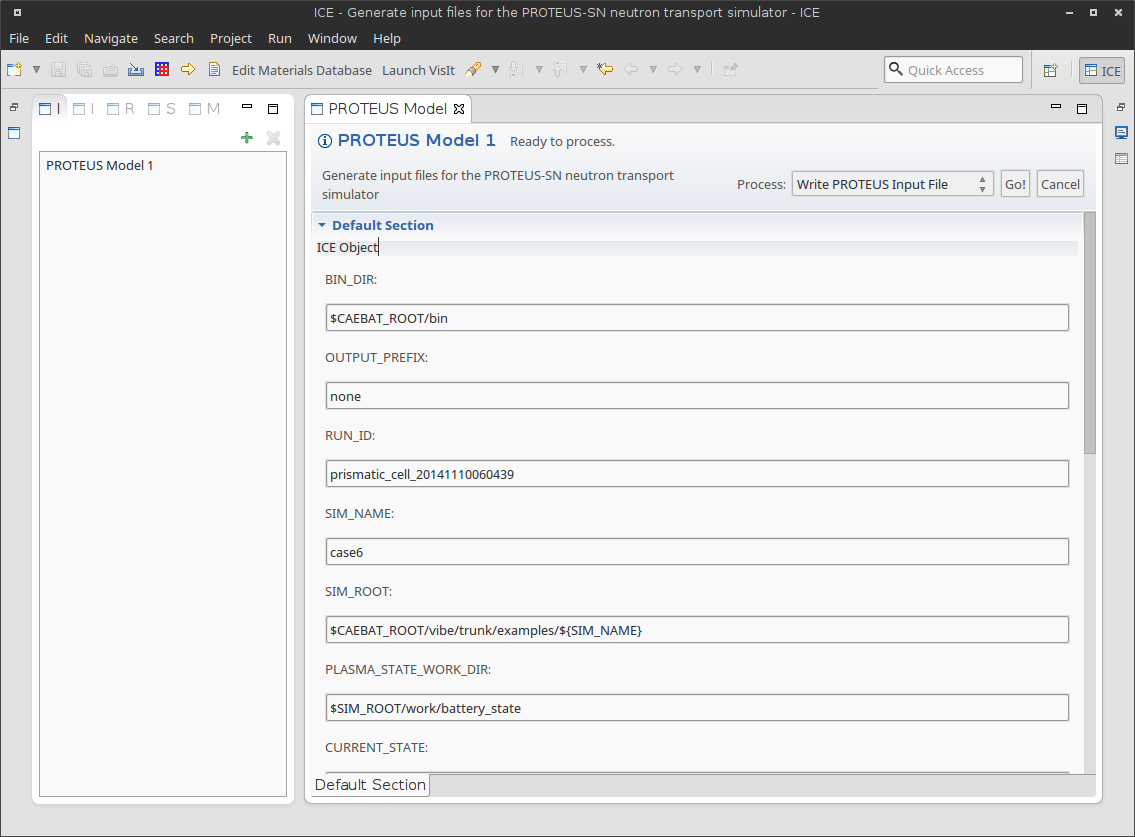The height and width of the screenshot is (837, 1135).
Task: Open the dropdown next to the pen icon
Action: tap(495, 70)
